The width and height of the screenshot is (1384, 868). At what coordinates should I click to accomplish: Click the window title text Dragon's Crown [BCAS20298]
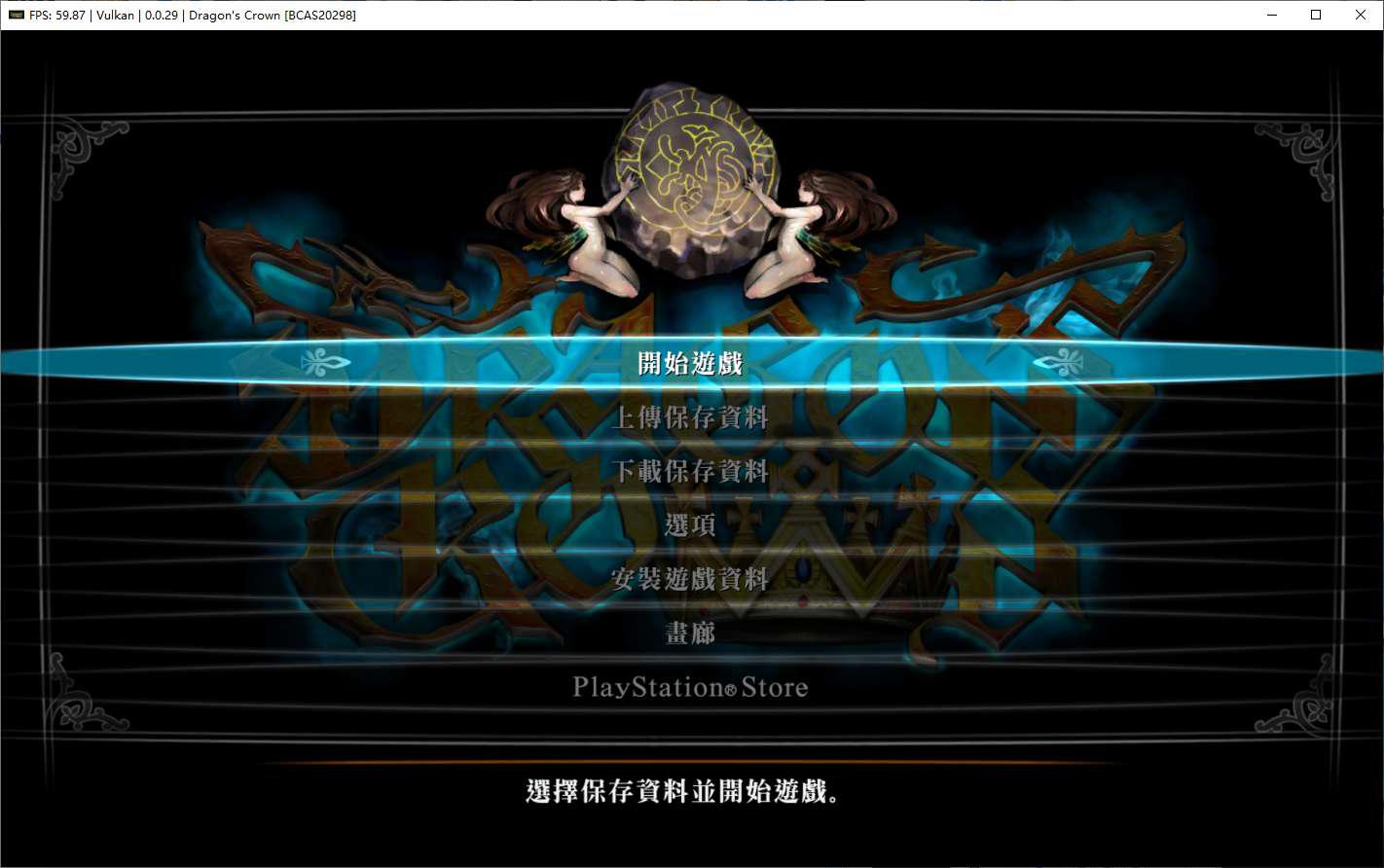click(x=273, y=16)
